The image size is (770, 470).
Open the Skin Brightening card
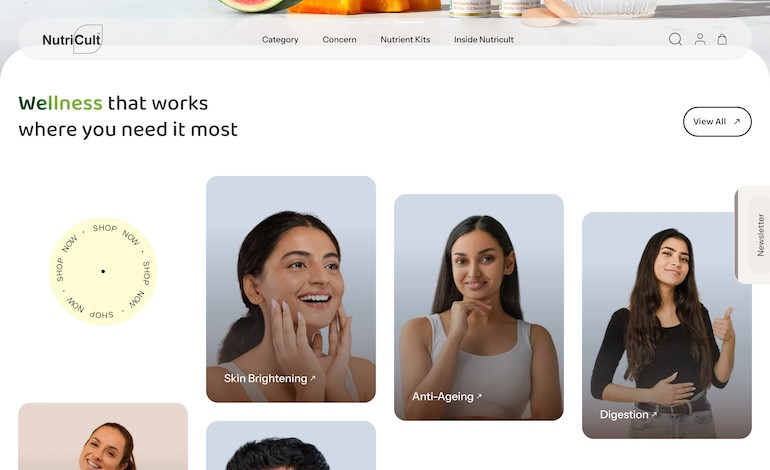[291, 289]
